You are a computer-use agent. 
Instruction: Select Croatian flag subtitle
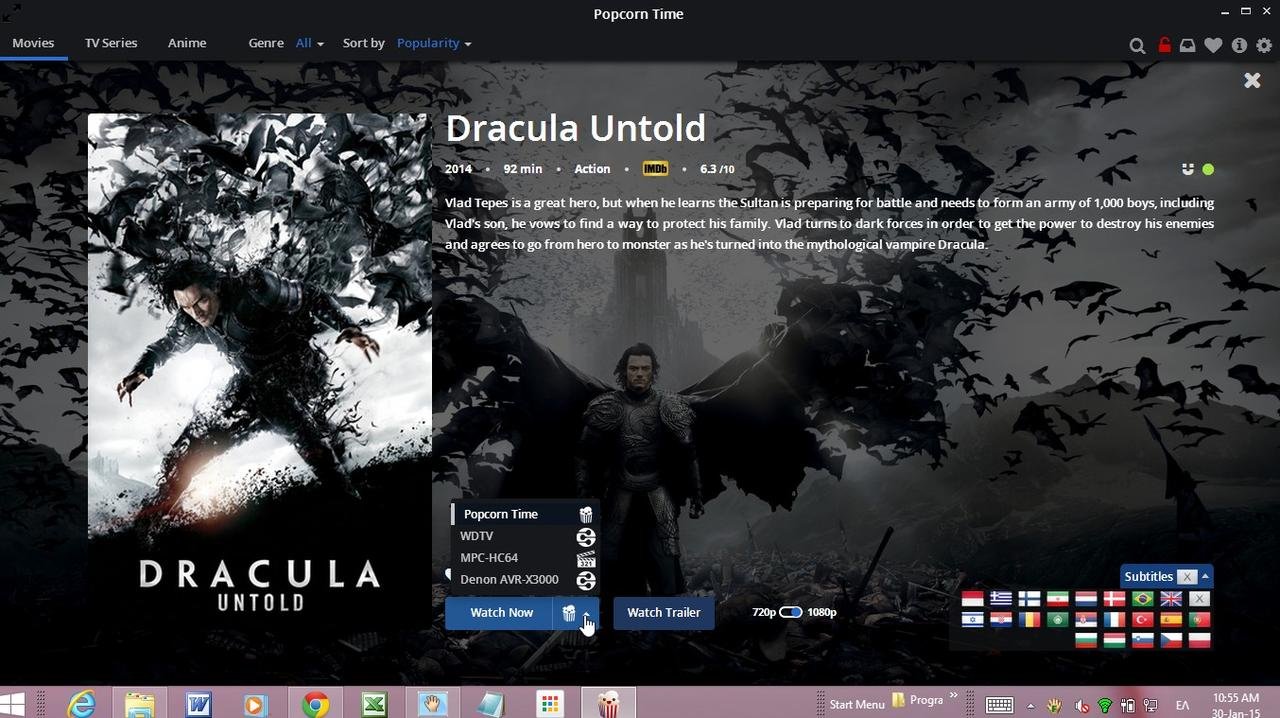tap(1001, 620)
